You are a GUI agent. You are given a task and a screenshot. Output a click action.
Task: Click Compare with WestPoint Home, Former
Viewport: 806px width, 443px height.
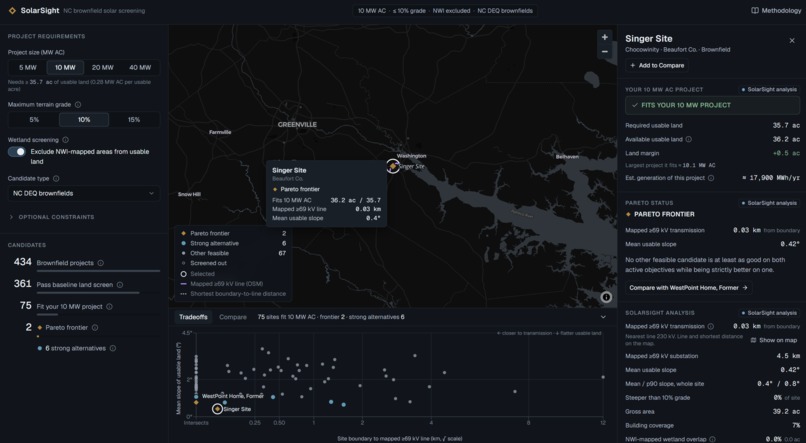[688, 288]
